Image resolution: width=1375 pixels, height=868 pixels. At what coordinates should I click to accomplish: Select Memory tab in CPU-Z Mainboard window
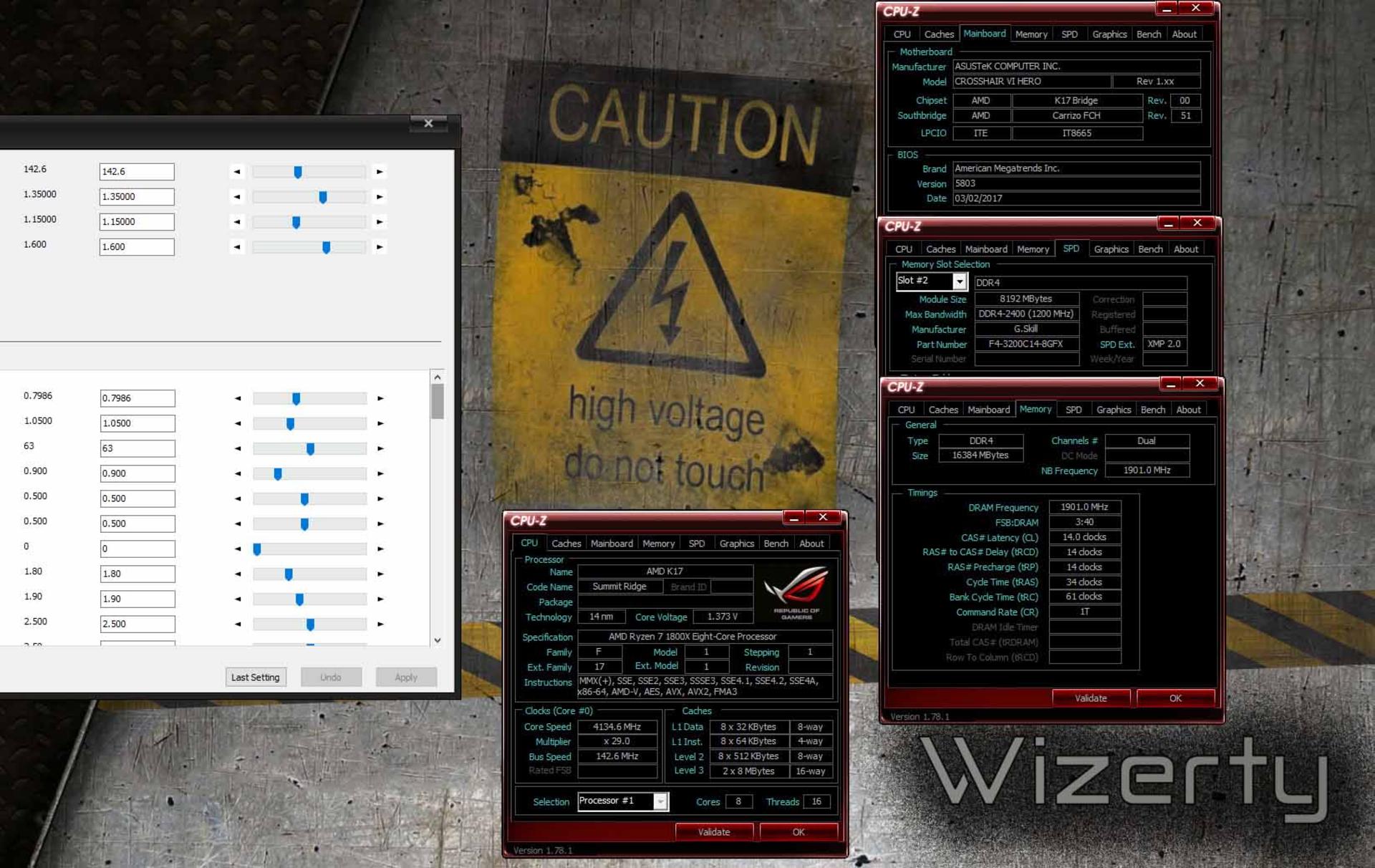click(x=1031, y=34)
